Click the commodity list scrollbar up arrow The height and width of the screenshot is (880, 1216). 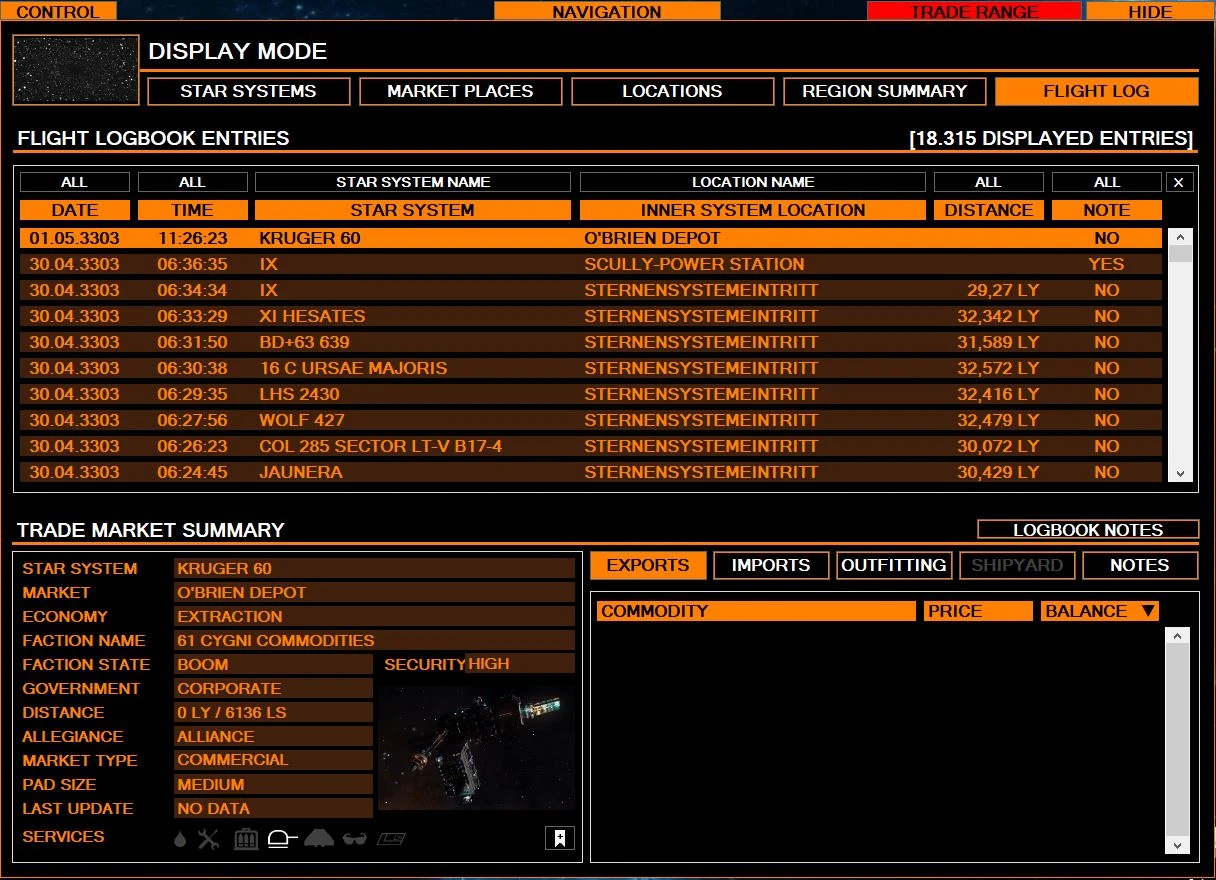(1178, 636)
